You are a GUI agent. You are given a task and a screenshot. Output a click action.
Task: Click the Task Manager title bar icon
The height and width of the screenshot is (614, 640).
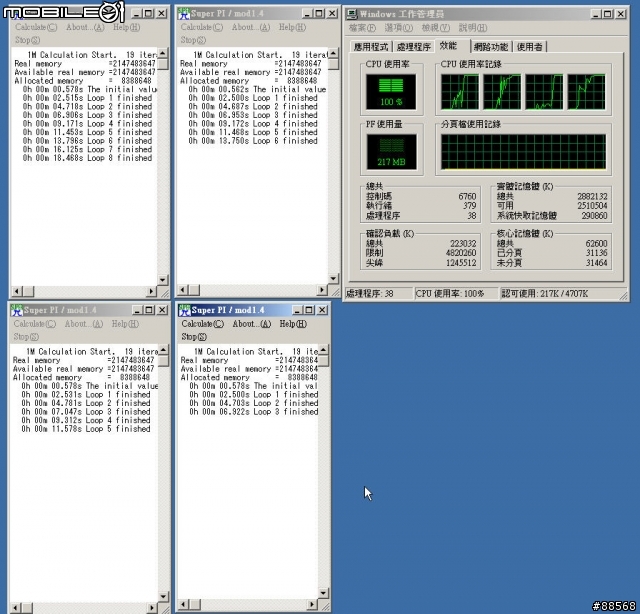(351, 14)
